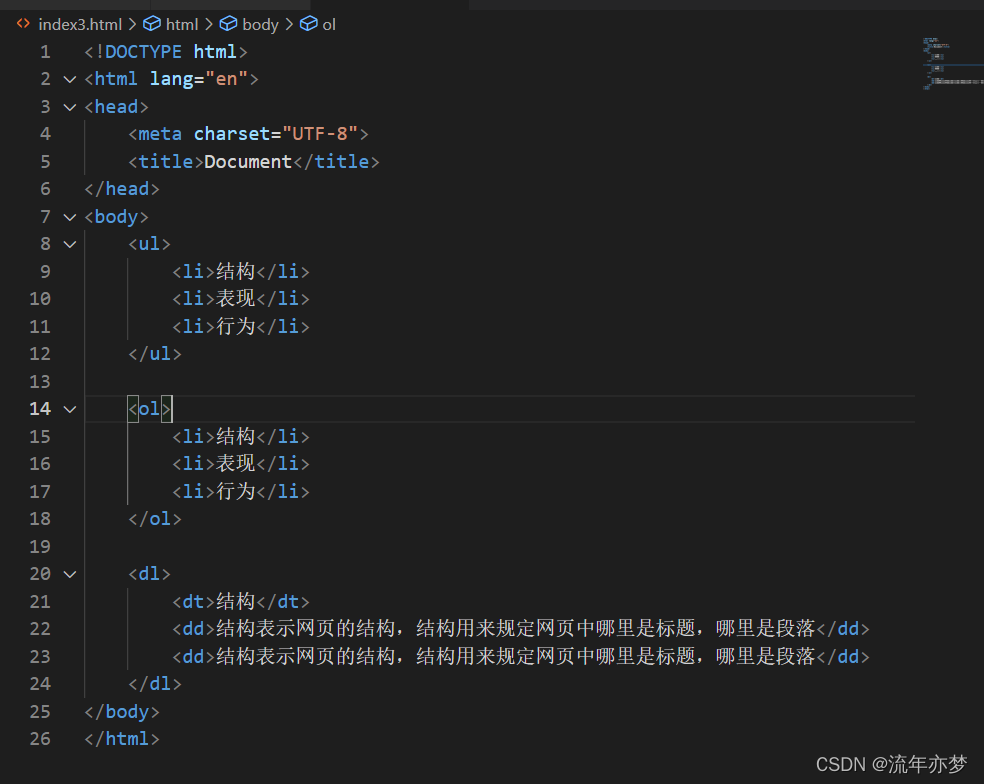Image resolution: width=984 pixels, height=784 pixels.
Task: Click the closing </ul> tag
Action: [x=155, y=354]
